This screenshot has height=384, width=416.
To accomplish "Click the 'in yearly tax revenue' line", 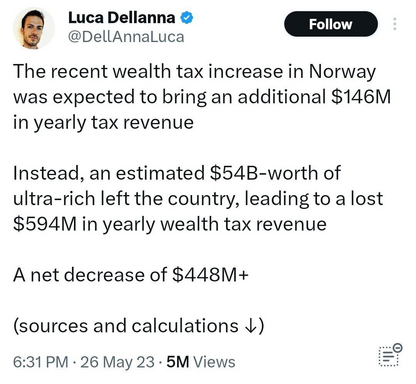I will [x=103, y=123].
